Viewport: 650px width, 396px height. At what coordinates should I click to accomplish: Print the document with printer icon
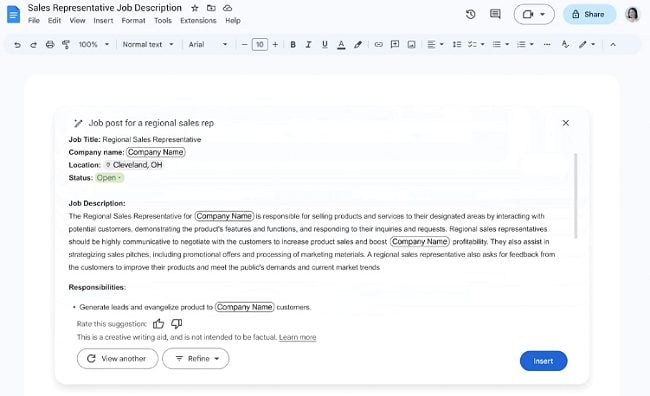coord(50,44)
